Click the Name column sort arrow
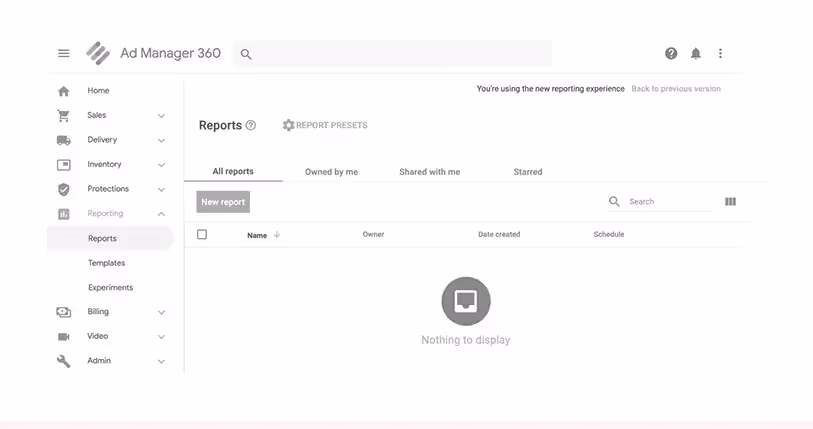The image size is (813, 429). coord(277,234)
